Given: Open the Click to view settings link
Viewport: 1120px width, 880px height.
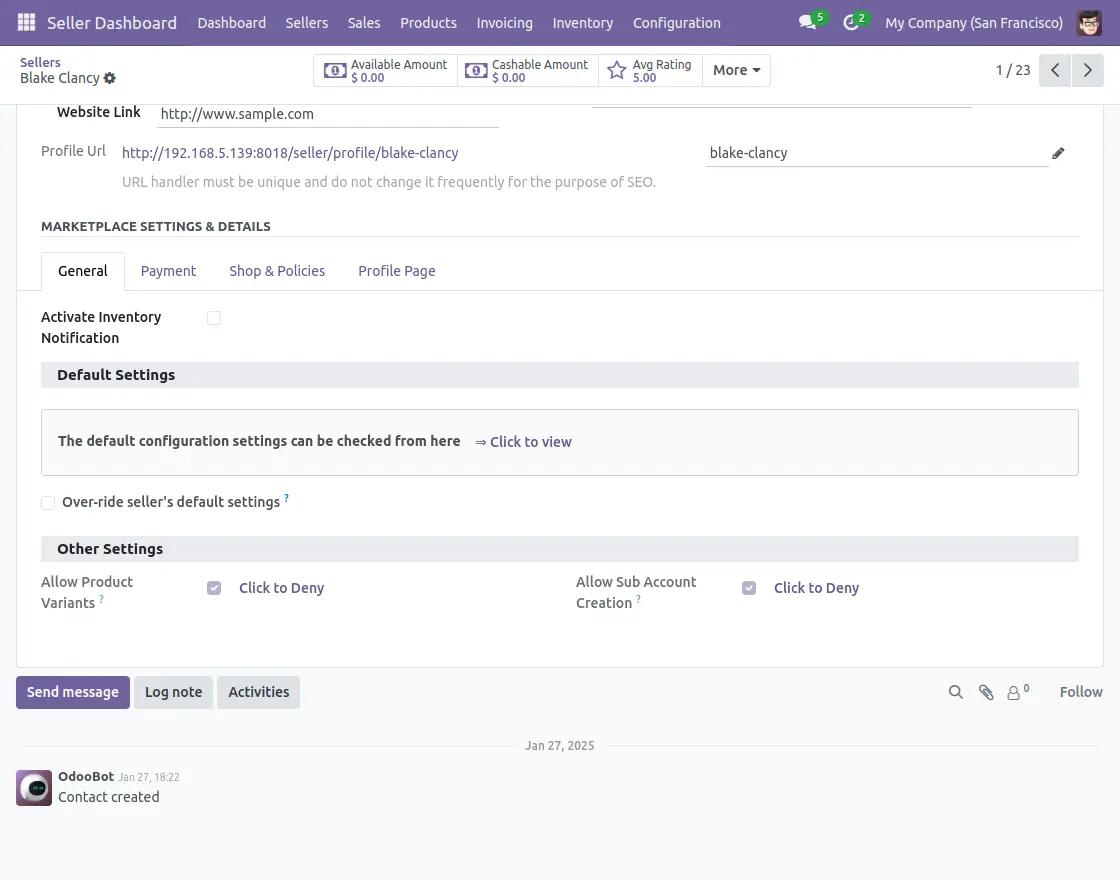Looking at the screenshot, I should point(530,441).
